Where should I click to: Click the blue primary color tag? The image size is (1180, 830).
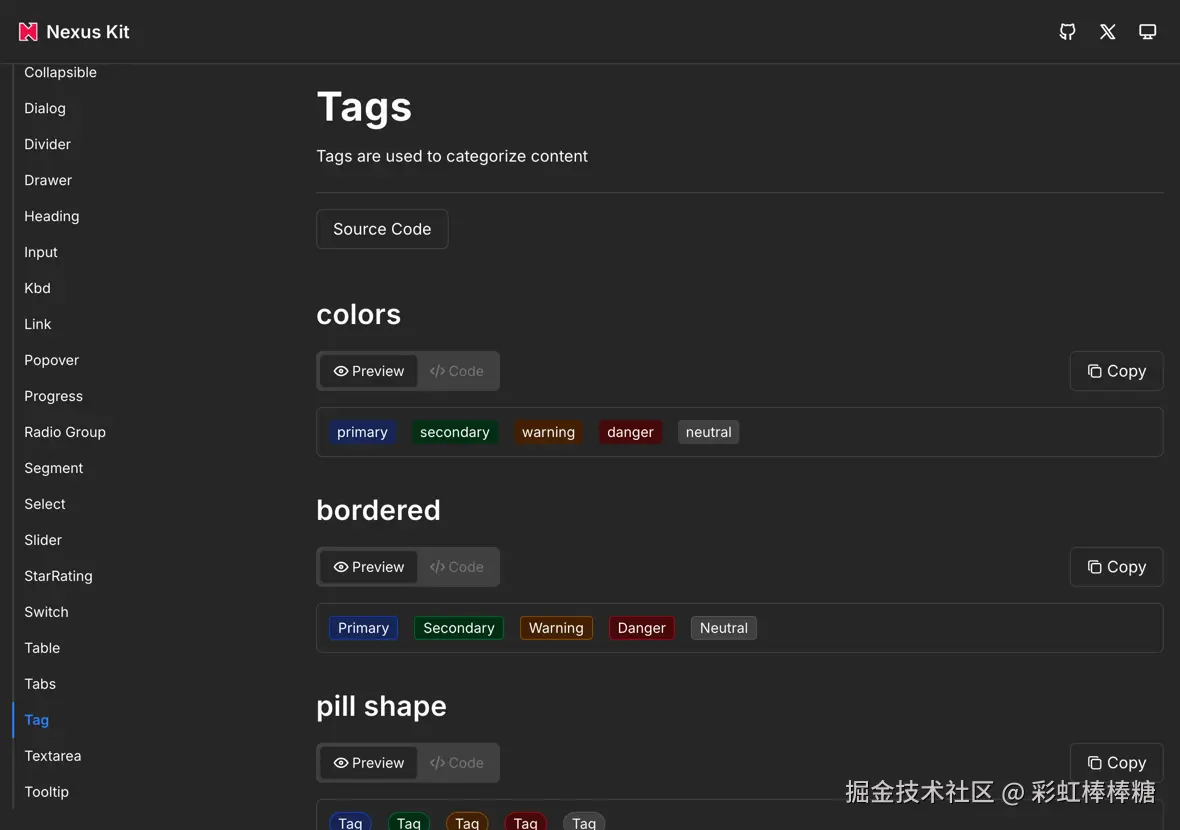coord(362,432)
